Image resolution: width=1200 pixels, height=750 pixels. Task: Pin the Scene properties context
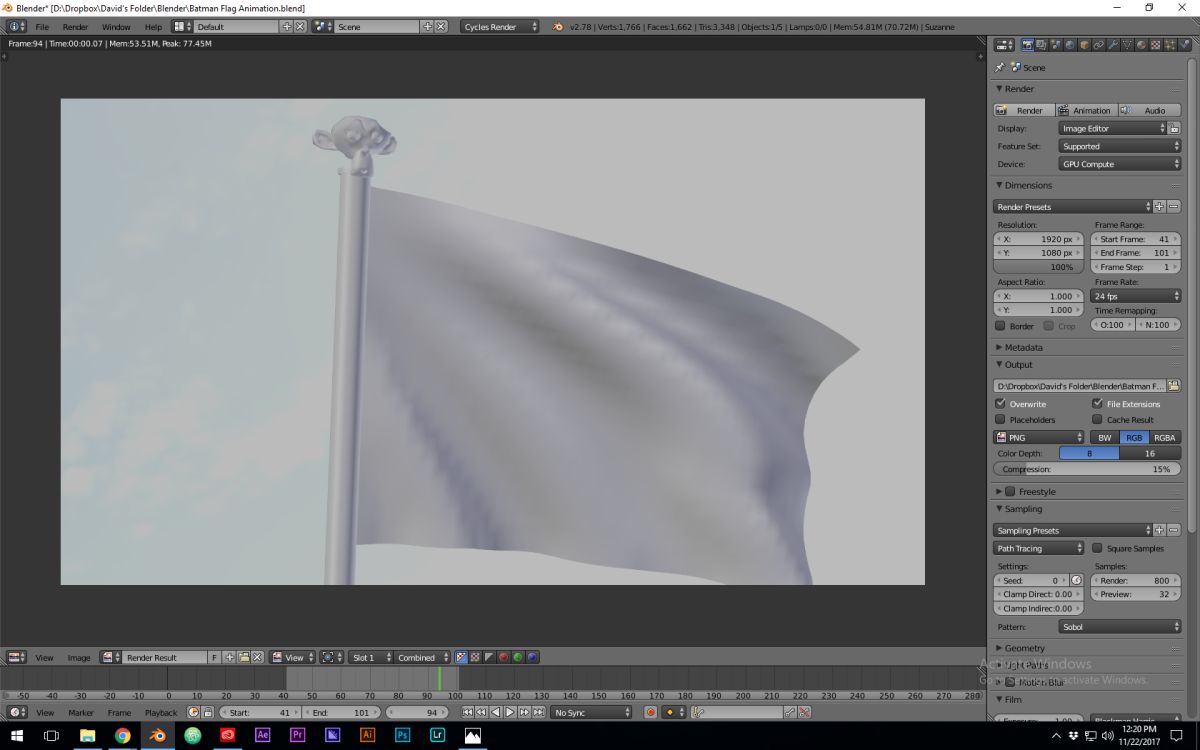pyautogui.click(x=999, y=67)
